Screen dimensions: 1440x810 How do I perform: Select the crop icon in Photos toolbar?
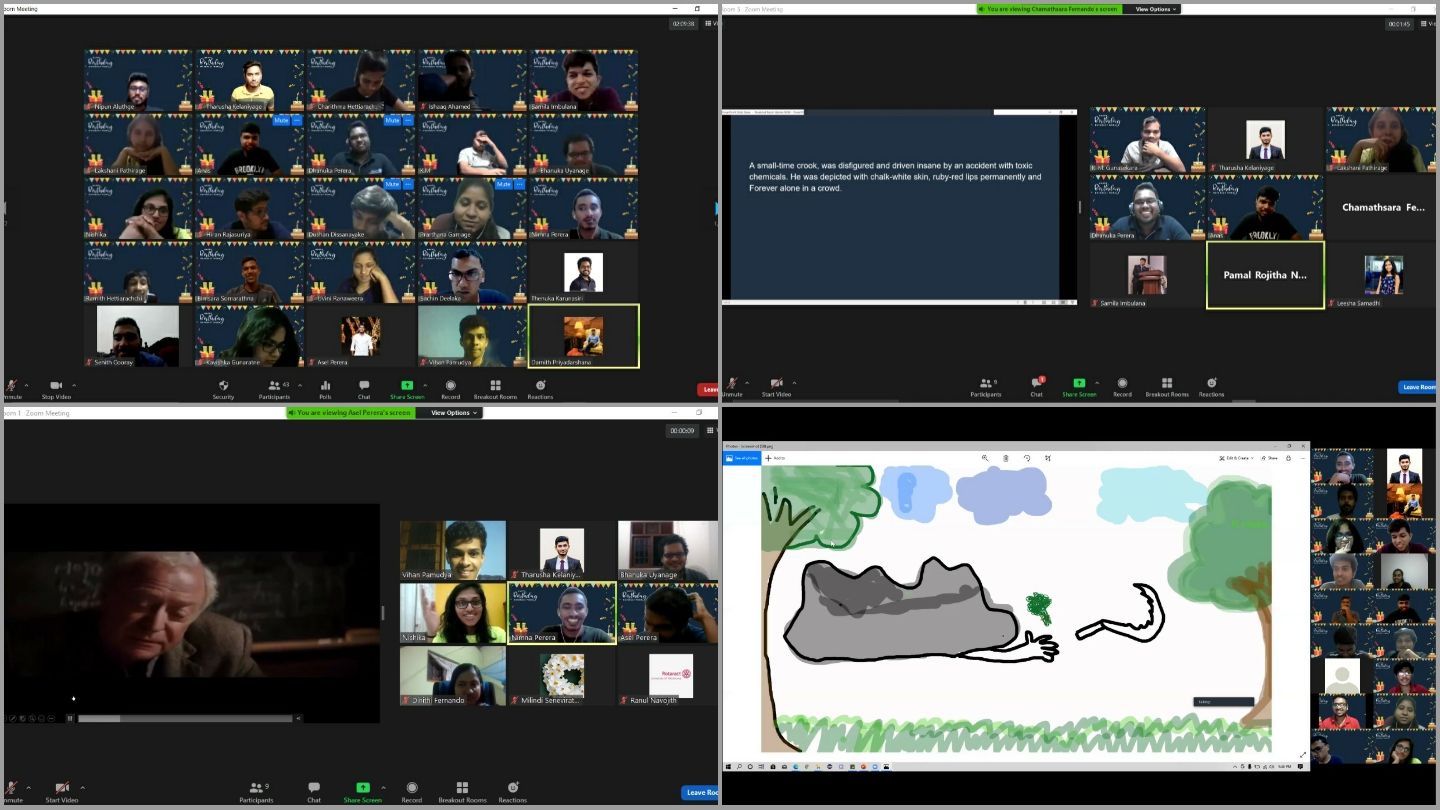click(1048, 458)
